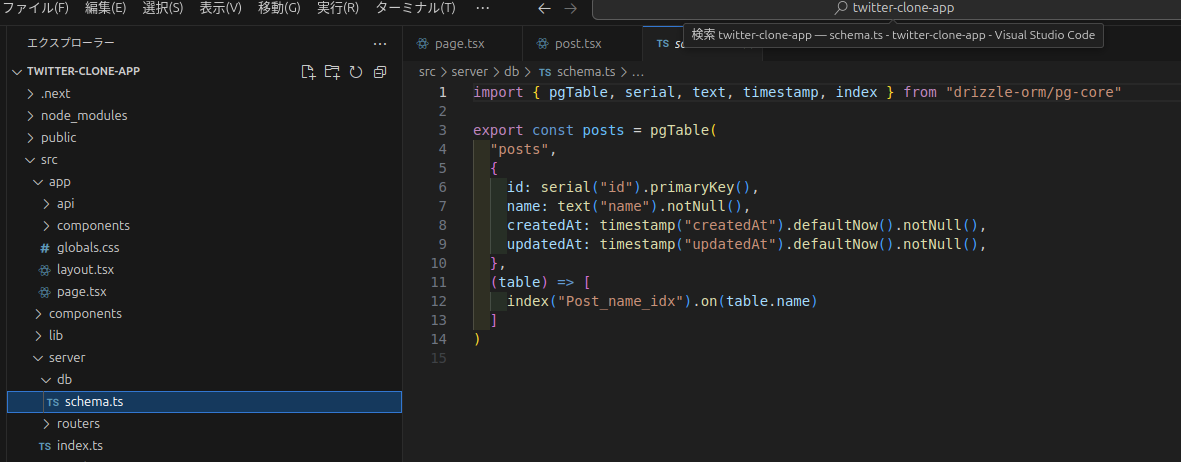Open the menu bar overflow ellipsis
The width and height of the screenshot is (1181, 462).
pyautogui.click(x=483, y=8)
